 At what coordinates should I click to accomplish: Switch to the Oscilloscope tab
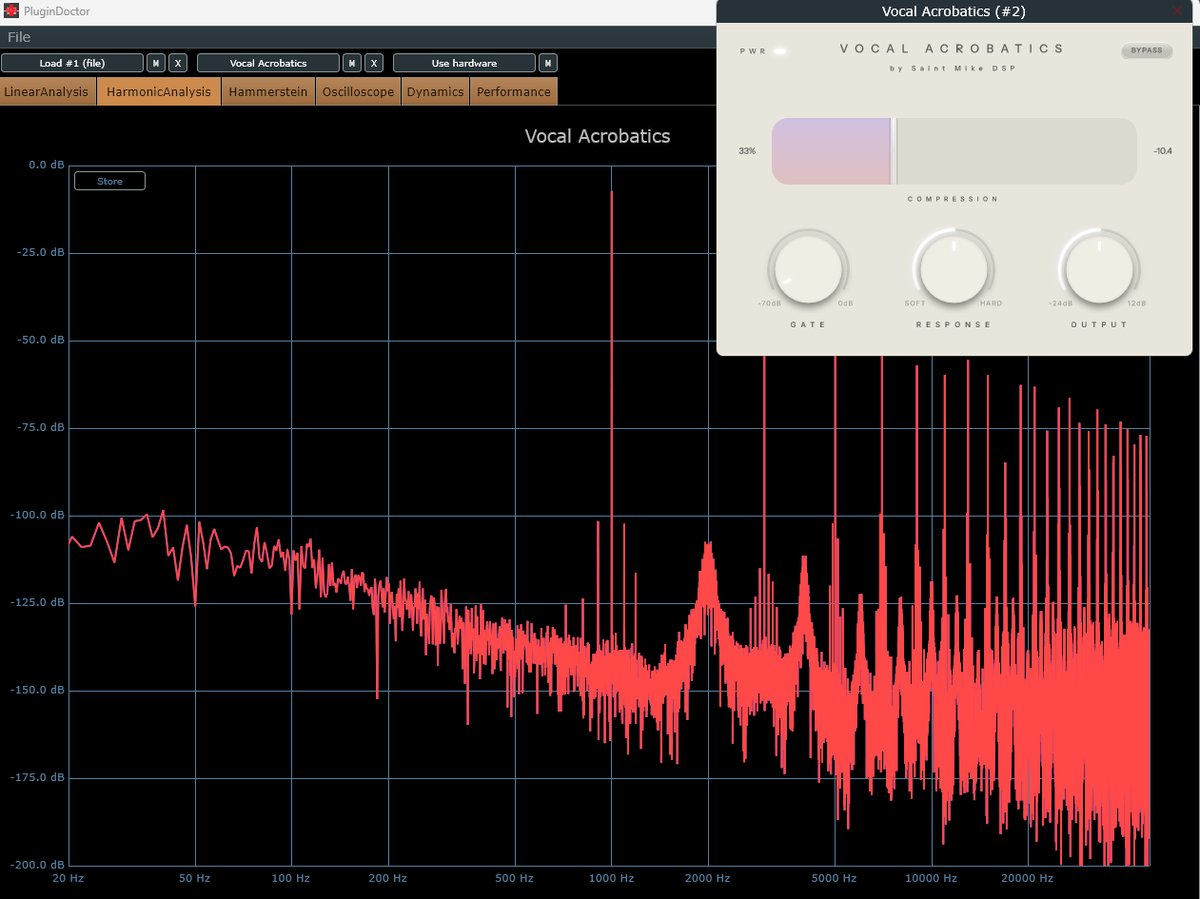pos(358,92)
